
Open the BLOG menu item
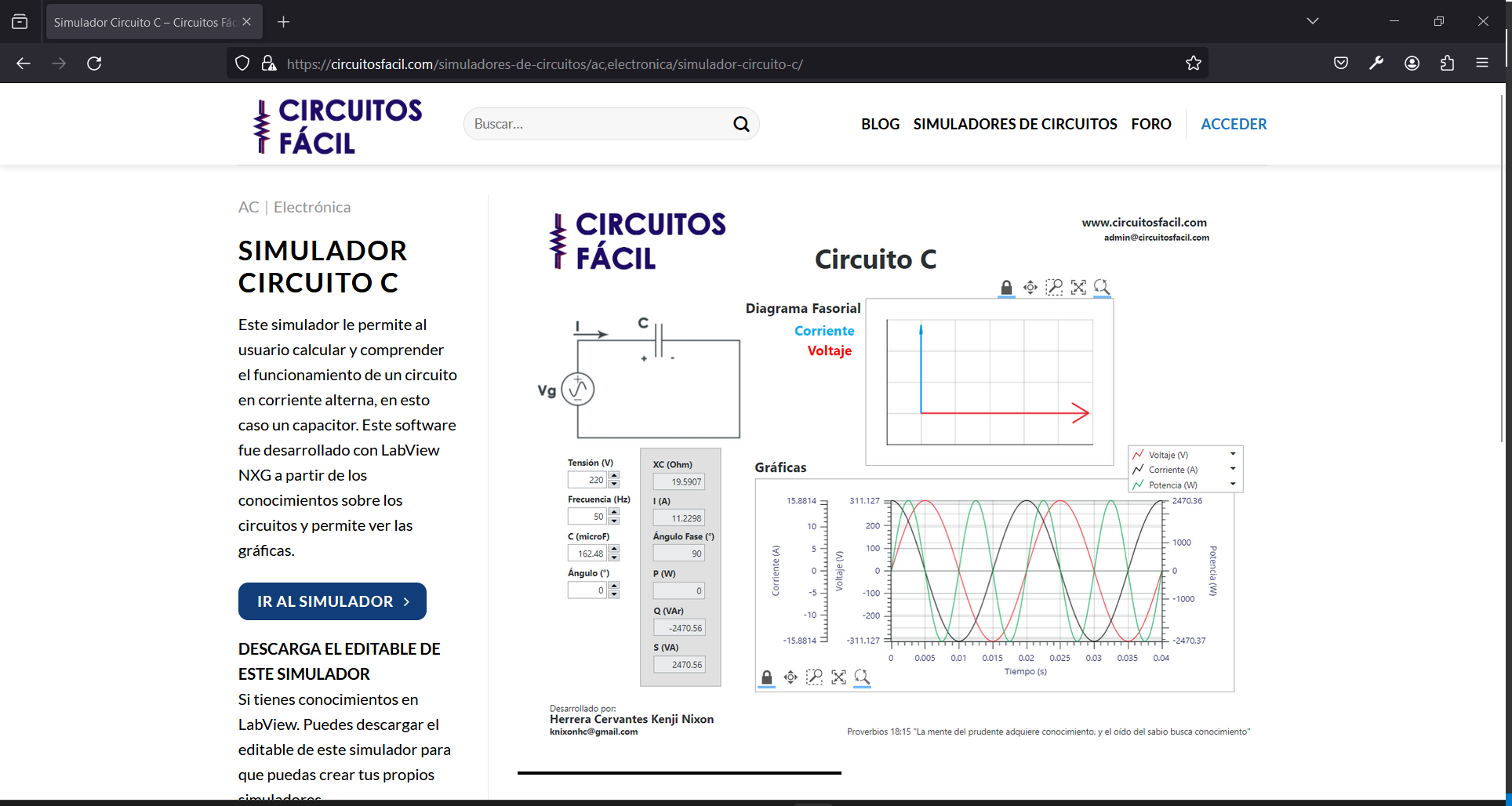click(880, 124)
